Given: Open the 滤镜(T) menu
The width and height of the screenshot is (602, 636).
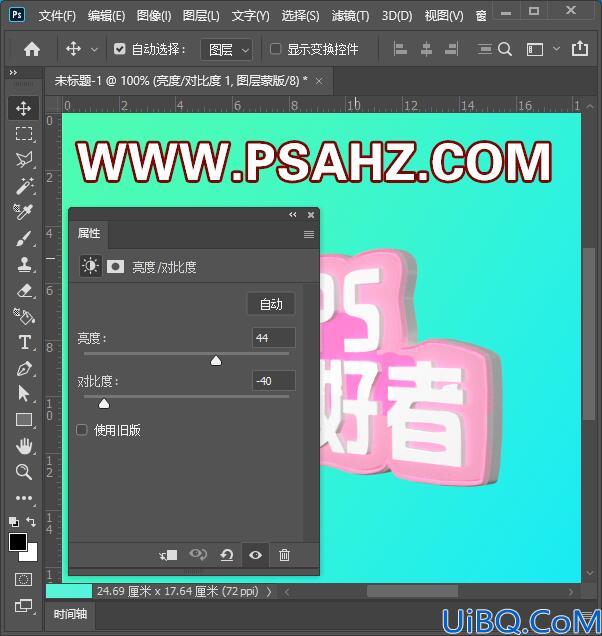Looking at the screenshot, I should pyautogui.click(x=350, y=16).
